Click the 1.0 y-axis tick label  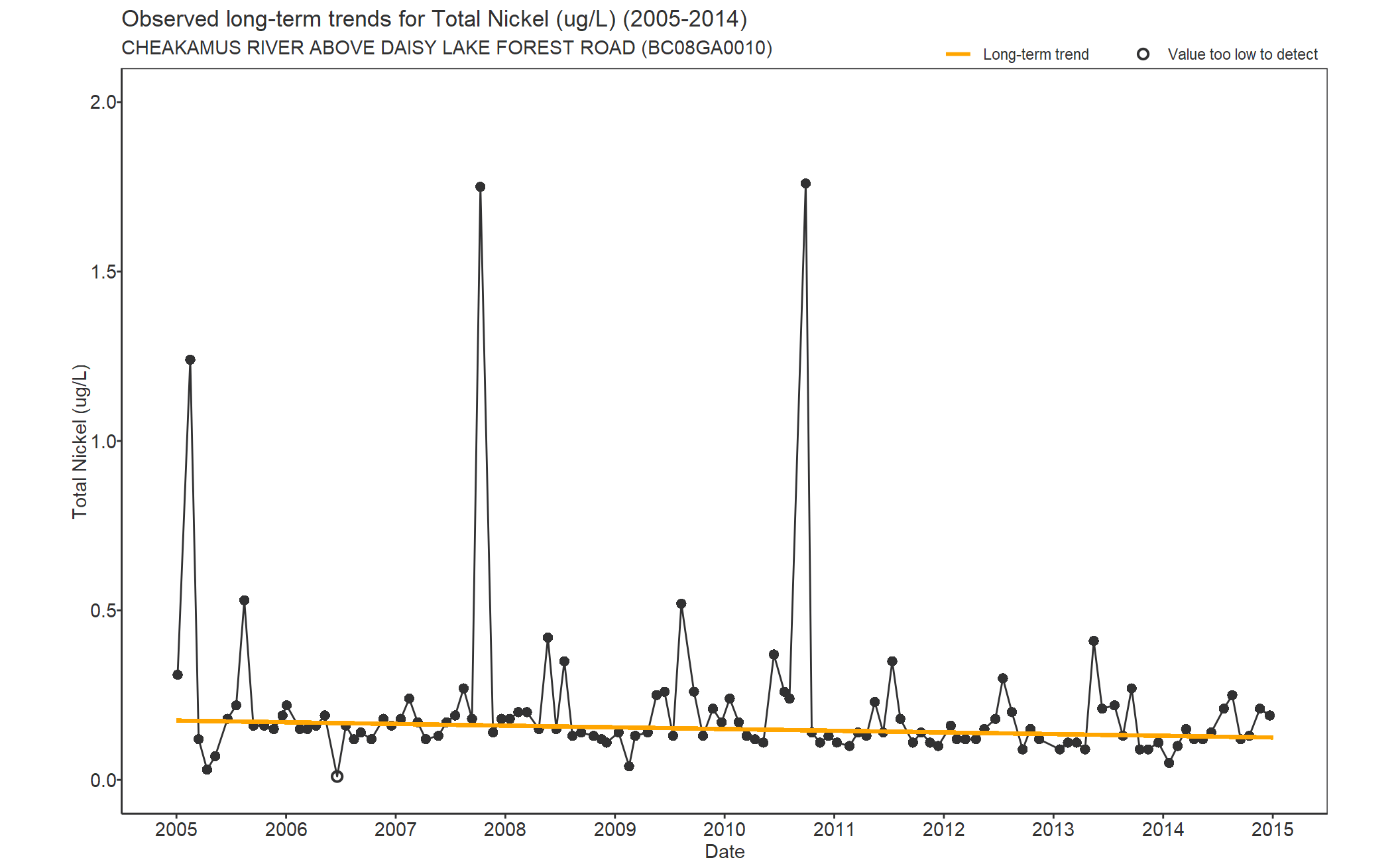(103, 442)
